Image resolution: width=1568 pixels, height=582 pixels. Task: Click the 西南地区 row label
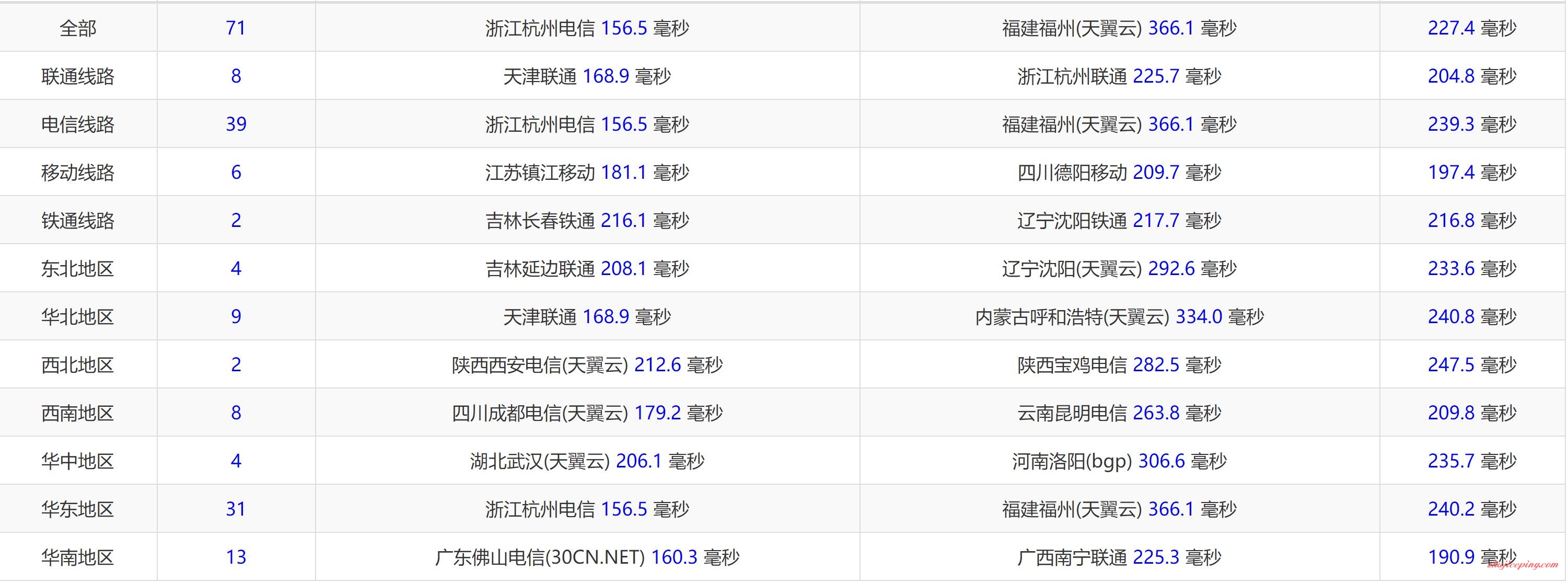point(78,413)
